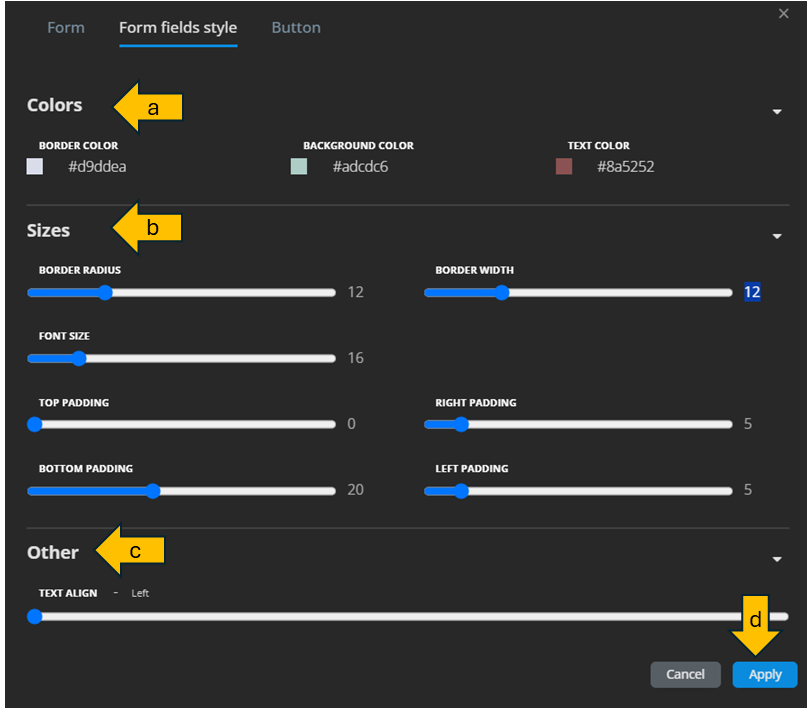Image resolution: width=809 pixels, height=714 pixels.
Task: Select the Form fields style tab
Action: (178, 28)
